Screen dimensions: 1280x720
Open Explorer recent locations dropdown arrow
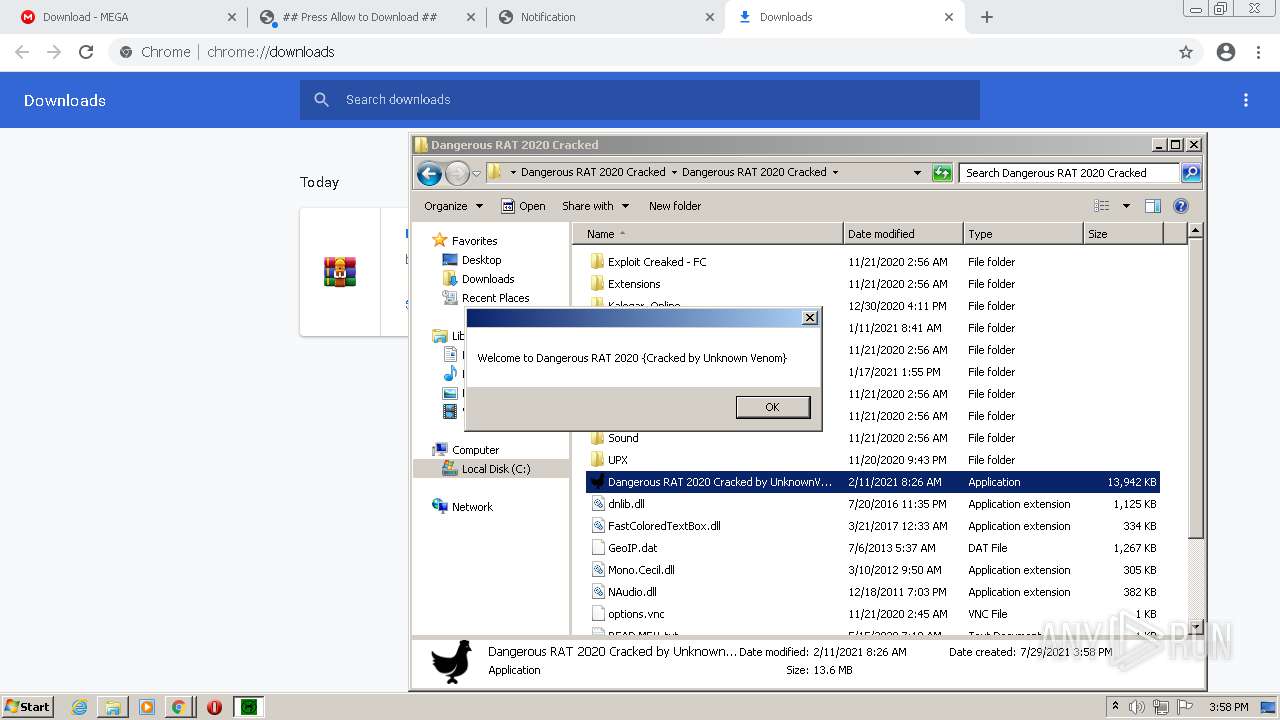[476, 174]
